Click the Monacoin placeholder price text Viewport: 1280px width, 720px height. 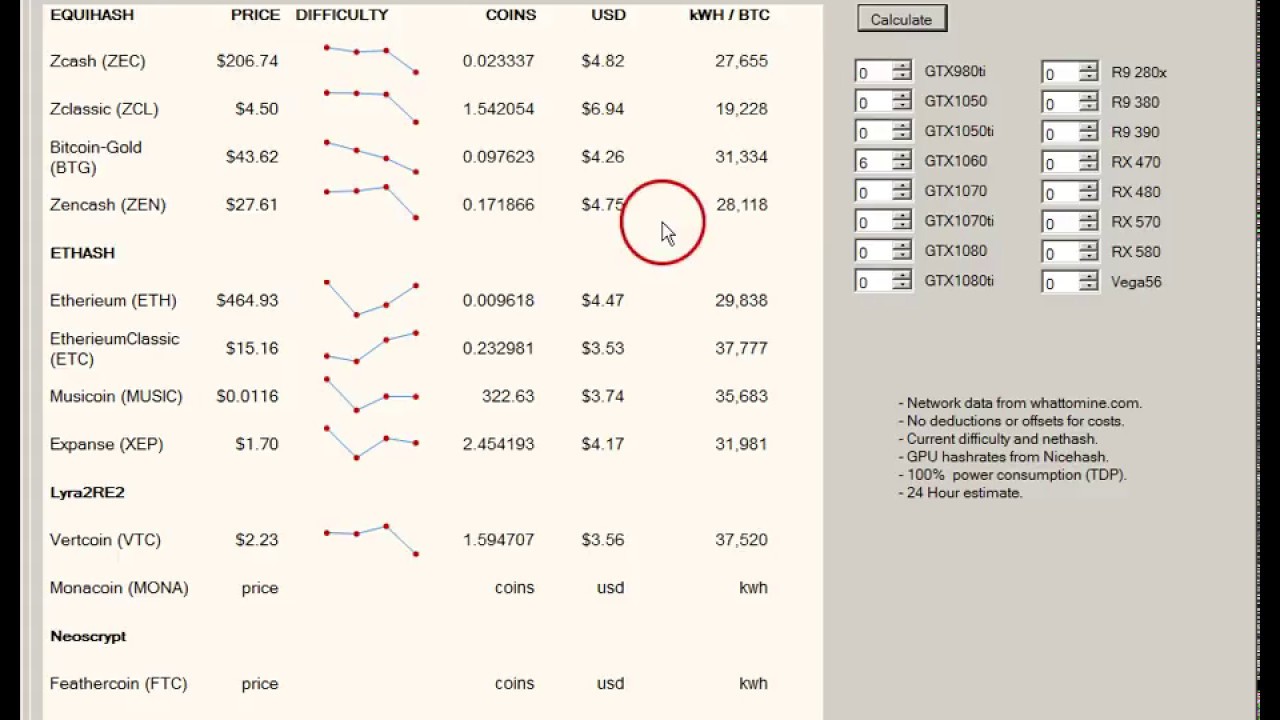pos(260,588)
